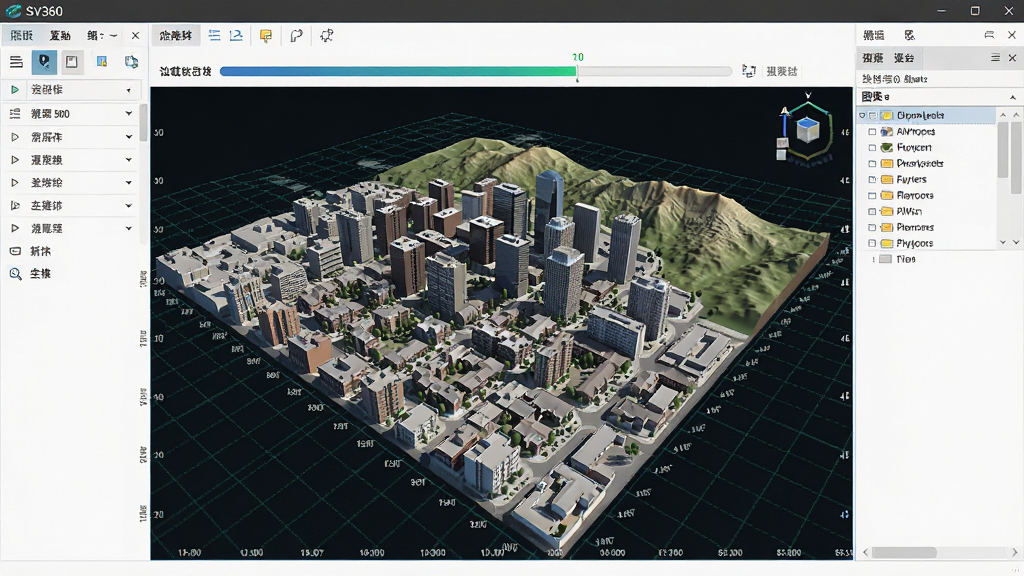Toggle the checkbox beside the green terrain layer
This screenshot has width=1024, height=576.
[x=872, y=148]
